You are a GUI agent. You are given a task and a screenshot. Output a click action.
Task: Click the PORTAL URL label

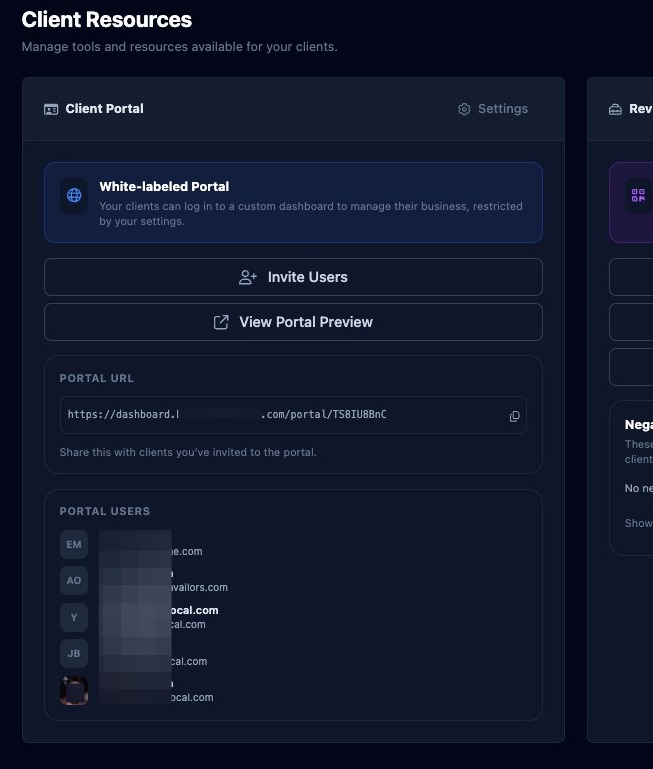[97, 378]
